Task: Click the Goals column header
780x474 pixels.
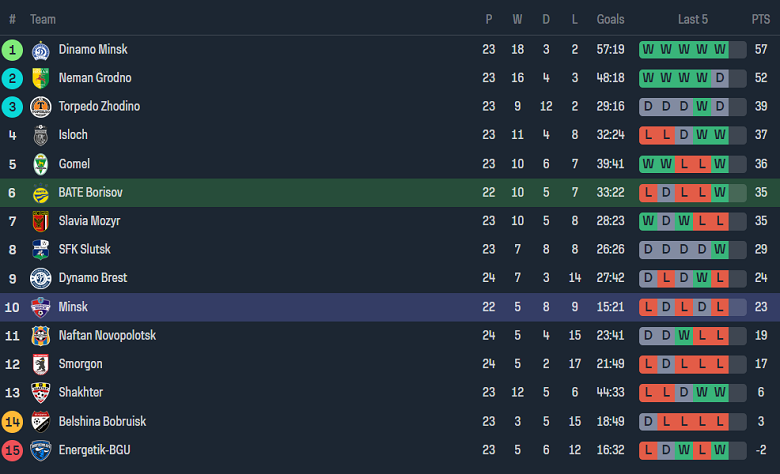Action: (610, 19)
